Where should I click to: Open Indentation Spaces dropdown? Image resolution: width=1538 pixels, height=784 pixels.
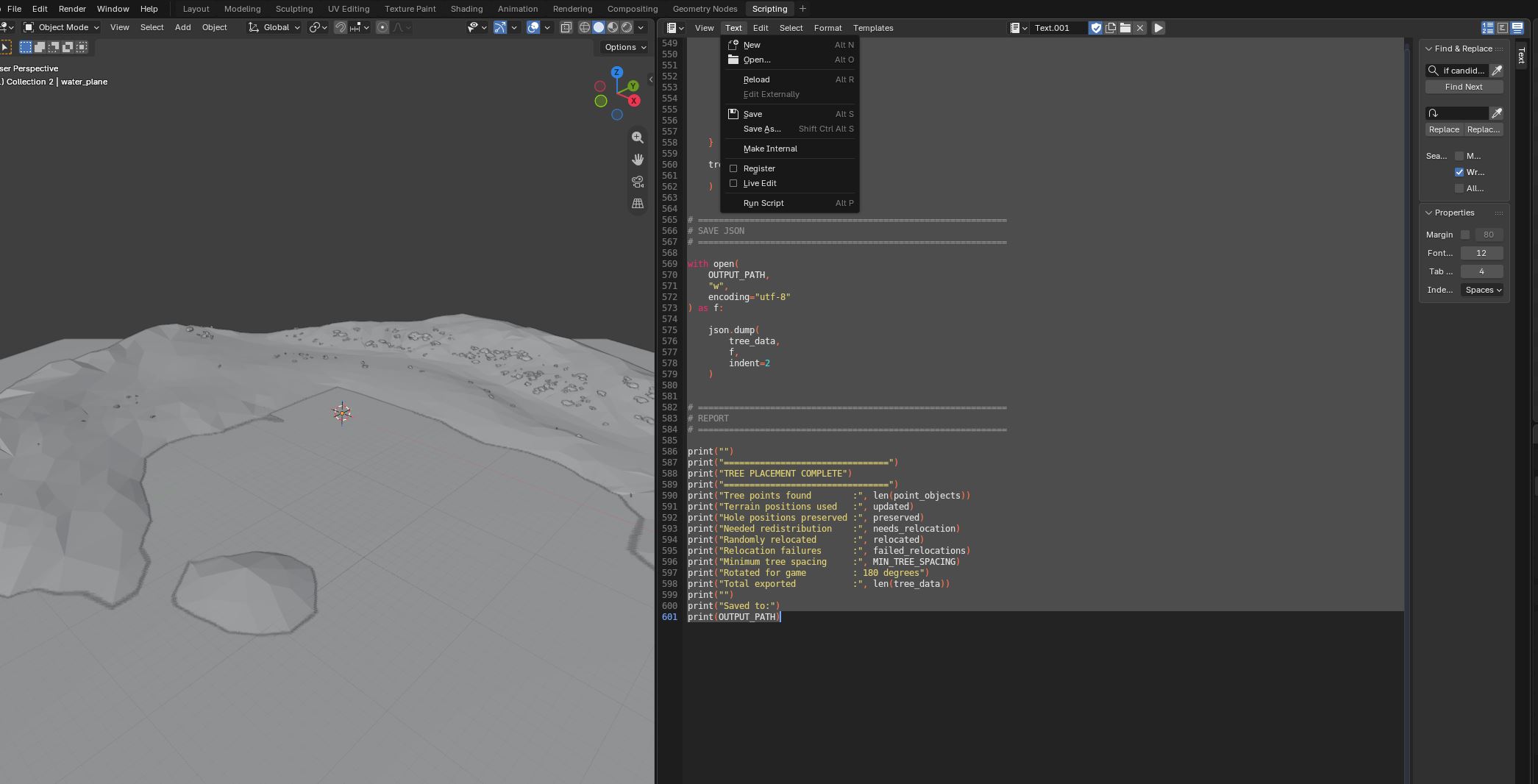click(x=1482, y=290)
